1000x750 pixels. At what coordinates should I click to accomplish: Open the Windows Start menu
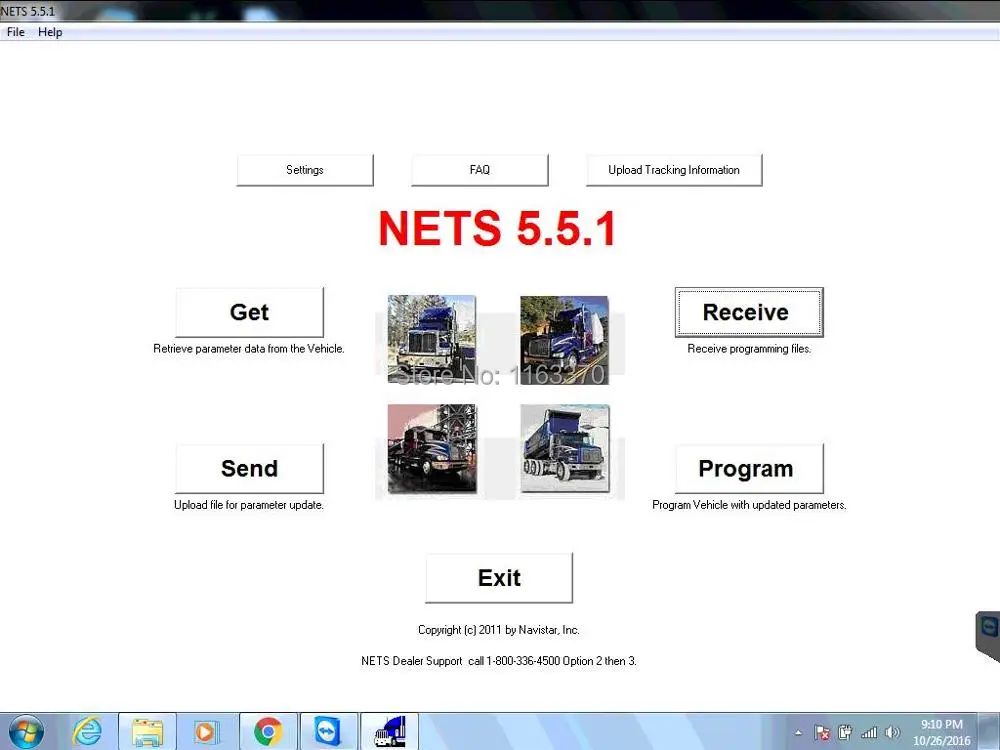26,732
